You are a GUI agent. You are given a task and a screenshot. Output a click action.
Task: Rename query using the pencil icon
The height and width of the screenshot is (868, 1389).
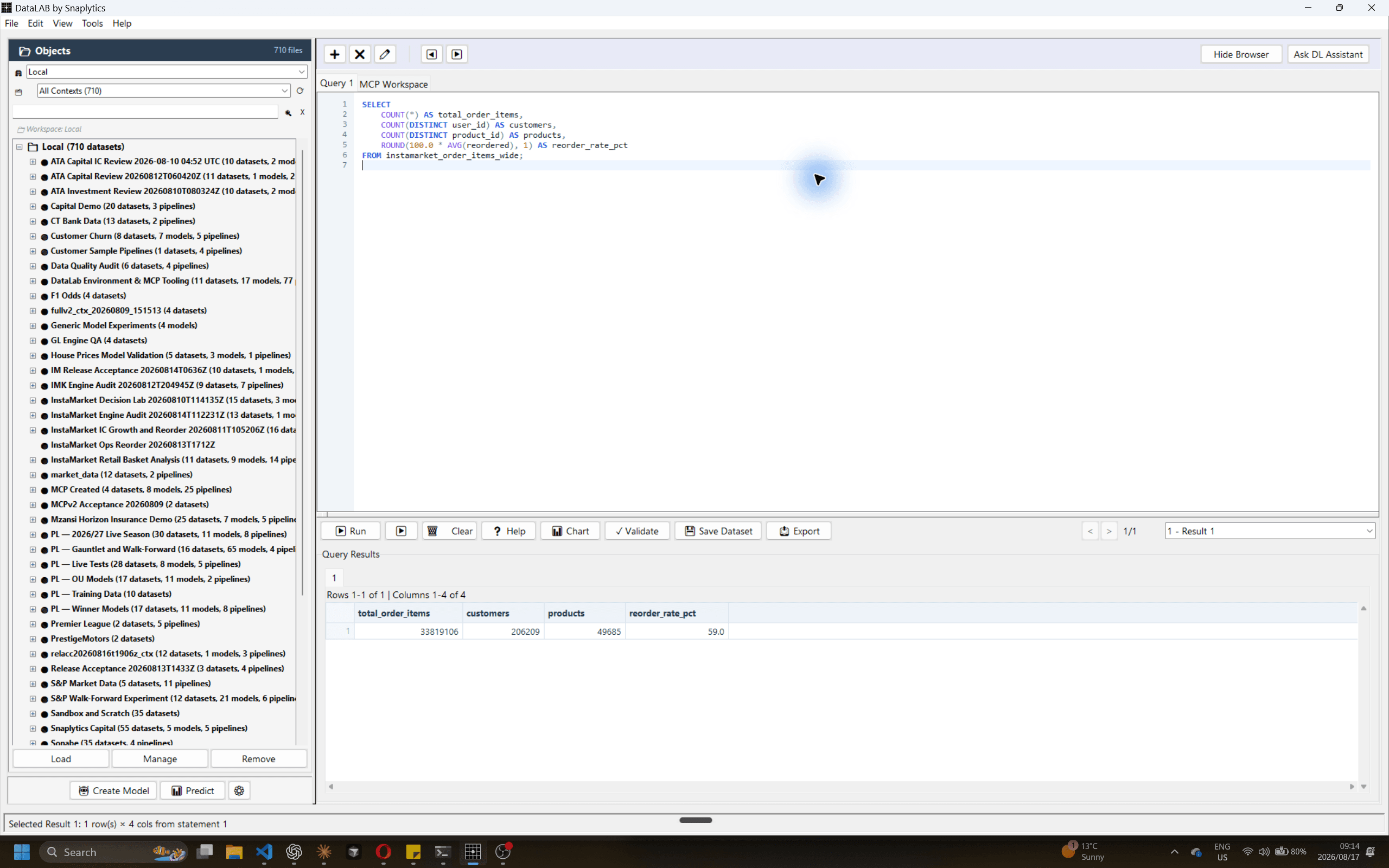point(385,55)
